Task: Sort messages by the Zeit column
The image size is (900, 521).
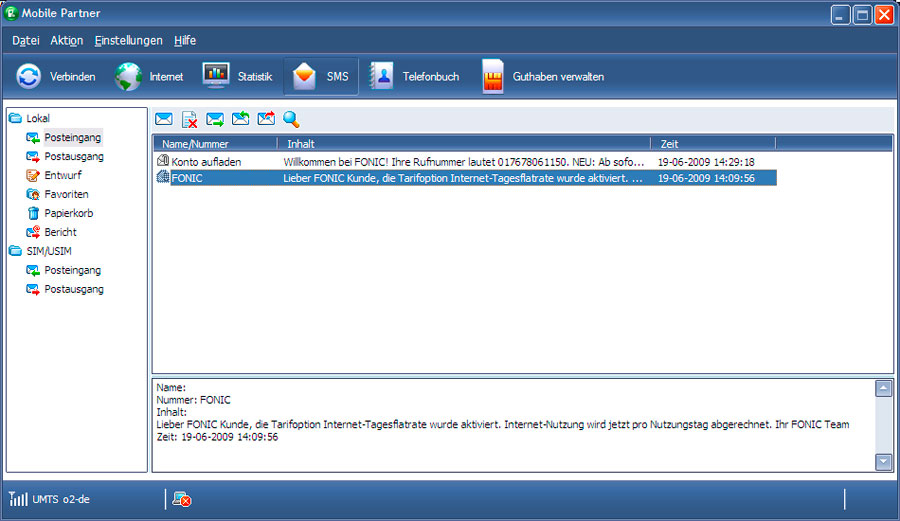Action: (712, 144)
